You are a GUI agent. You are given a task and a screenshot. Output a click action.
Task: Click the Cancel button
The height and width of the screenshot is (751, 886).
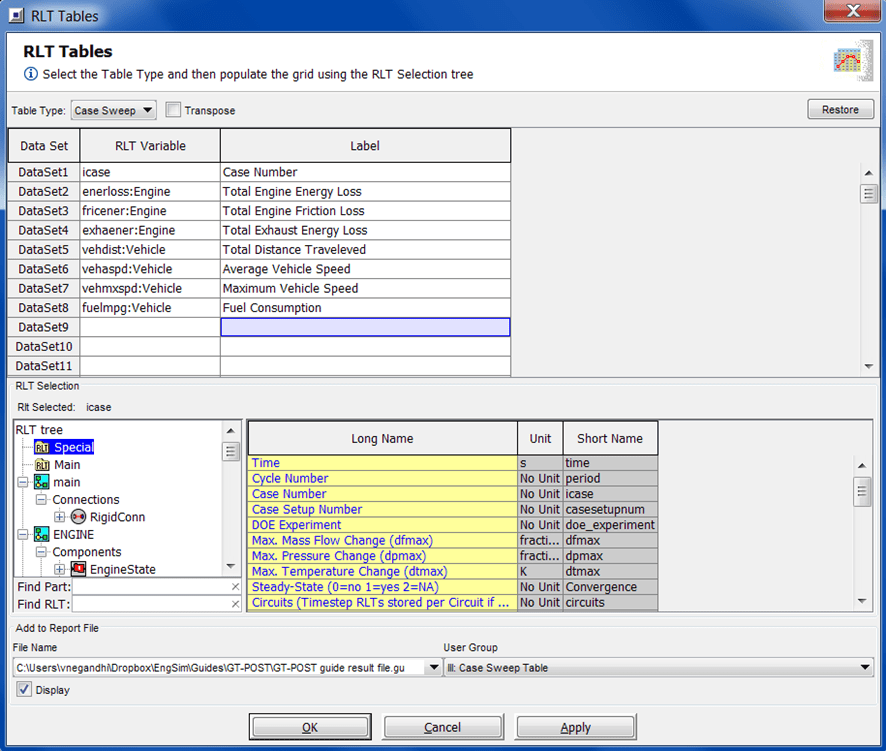(x=442, y=727)
